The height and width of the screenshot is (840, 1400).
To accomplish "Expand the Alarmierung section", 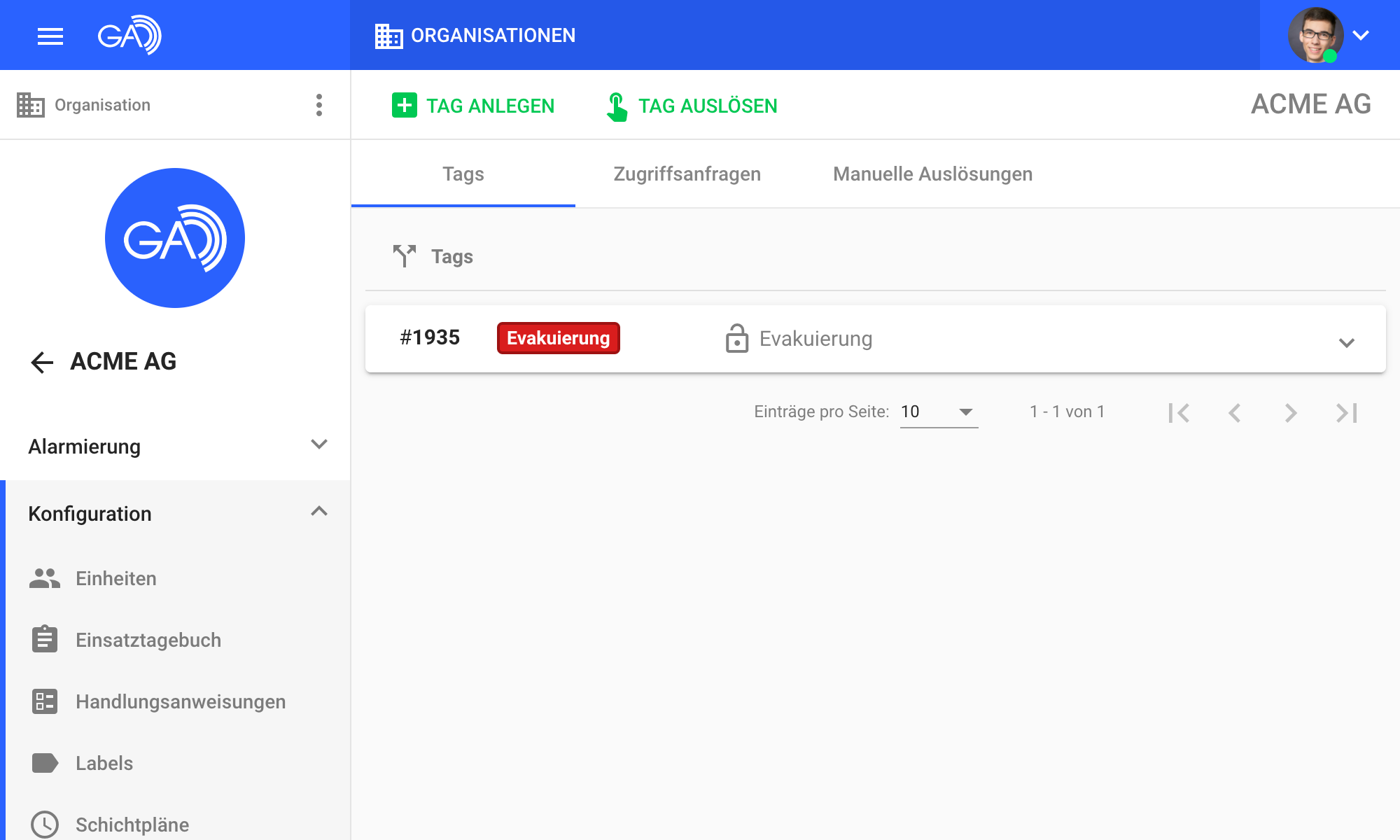I will pyautogui.click(x=318, y=445).
